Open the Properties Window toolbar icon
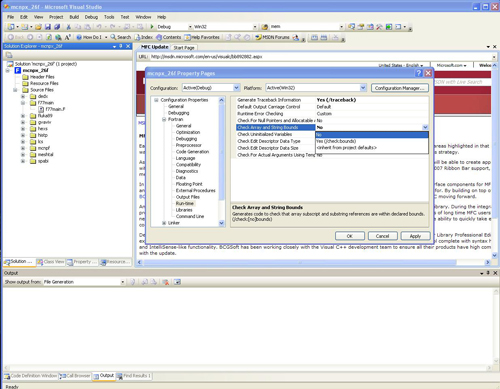 [361, 27]
